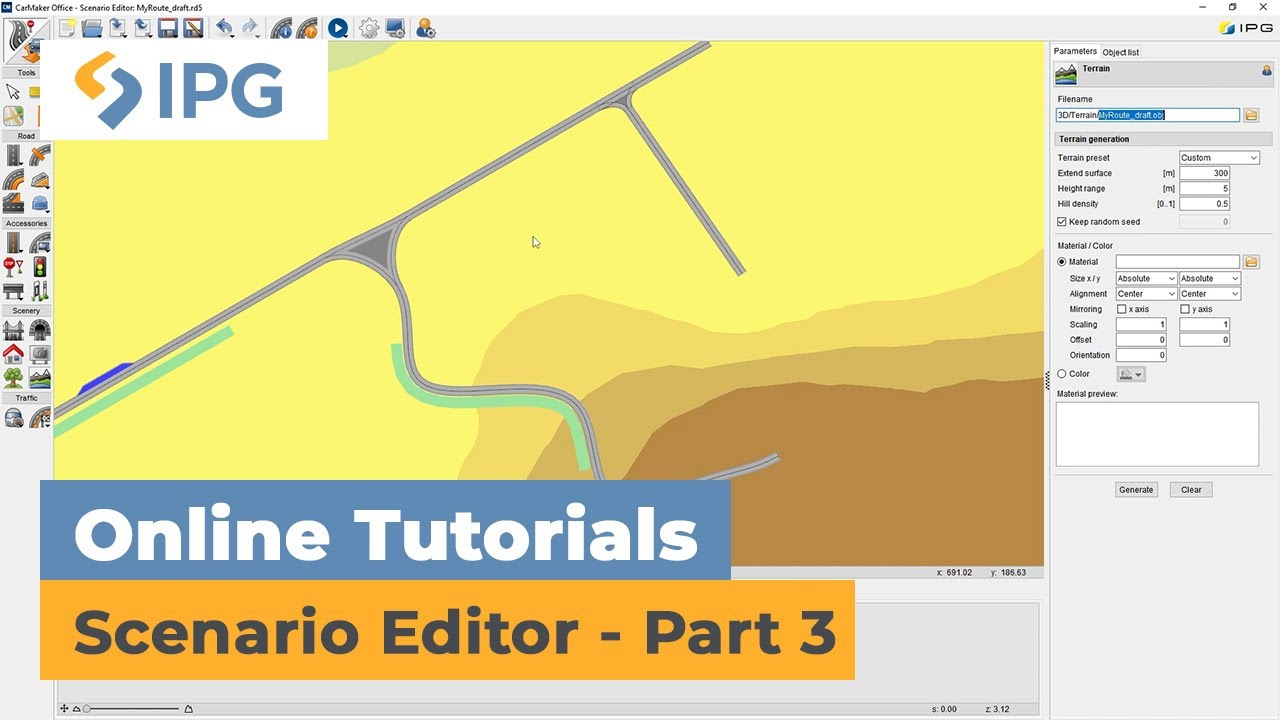Screen dimensions: 1280x720
Task: Select the Material radio button
Action: point(1062,262)
